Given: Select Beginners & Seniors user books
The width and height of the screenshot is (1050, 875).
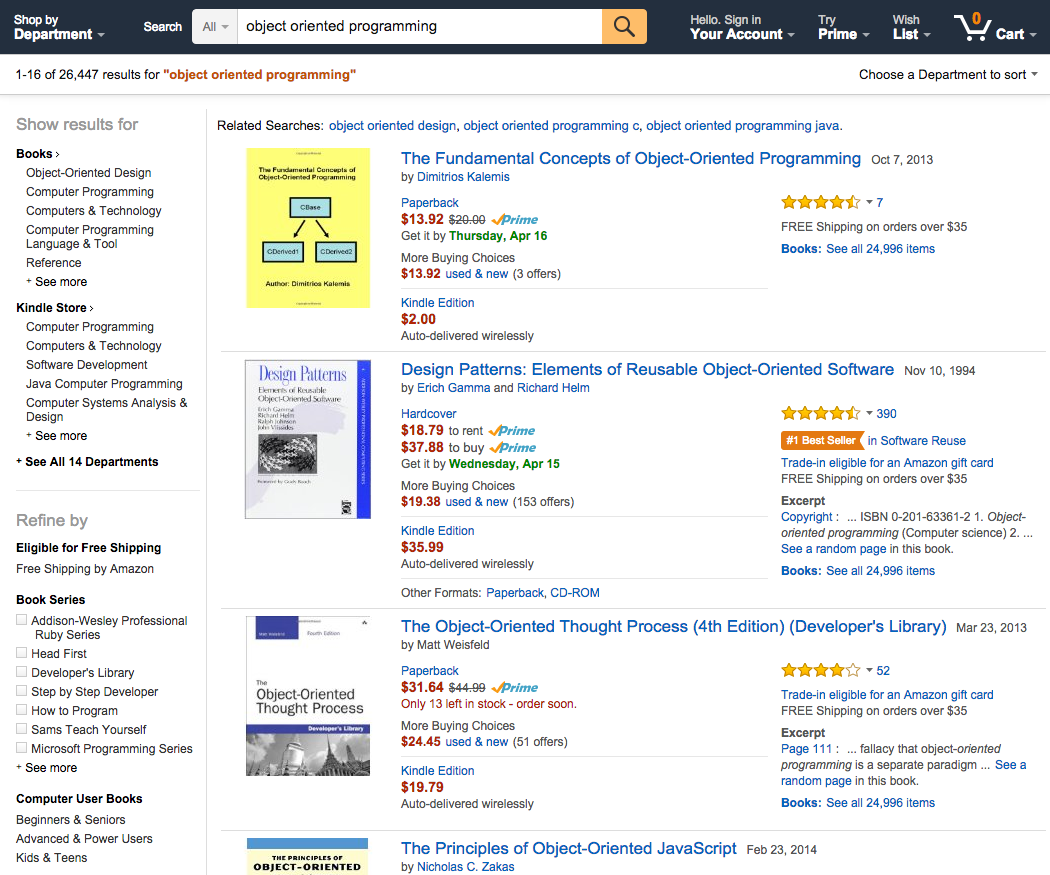Looking at the screenshot, I should 70,820.
